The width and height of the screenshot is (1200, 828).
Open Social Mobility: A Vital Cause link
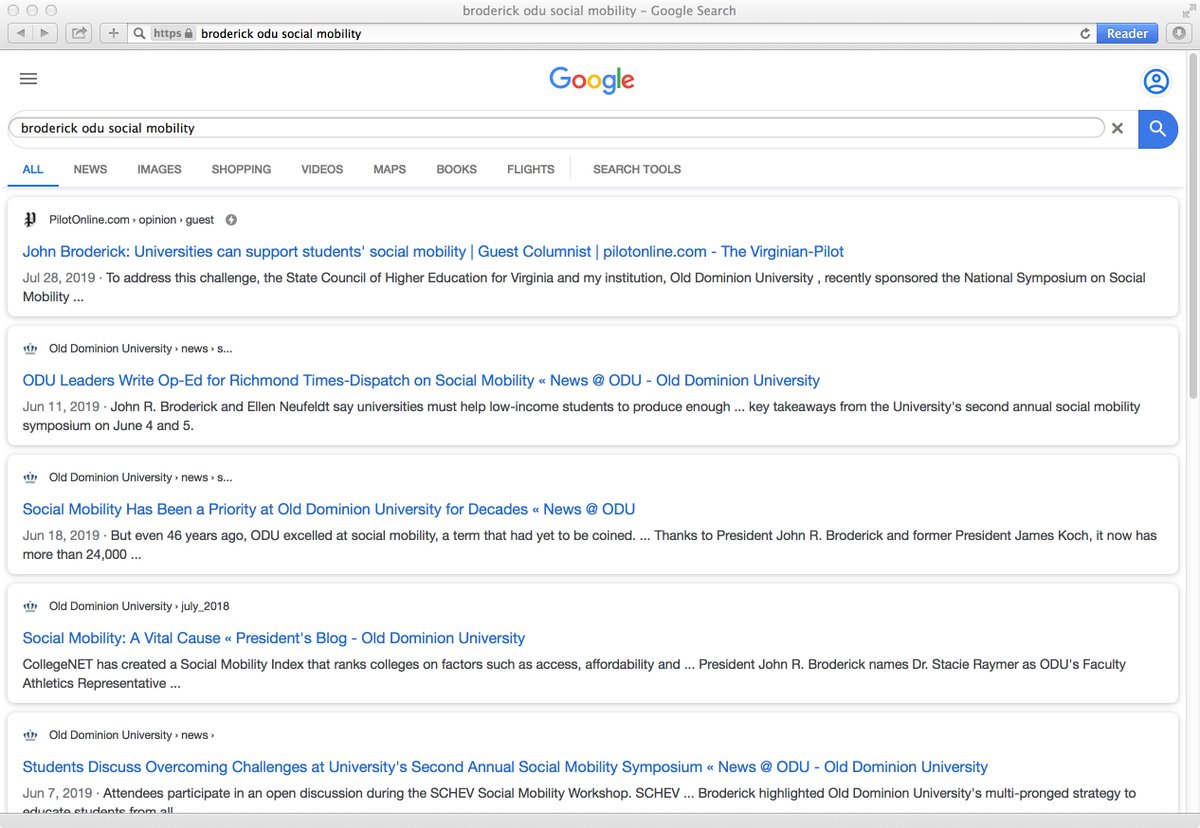[x=274, y=639]
